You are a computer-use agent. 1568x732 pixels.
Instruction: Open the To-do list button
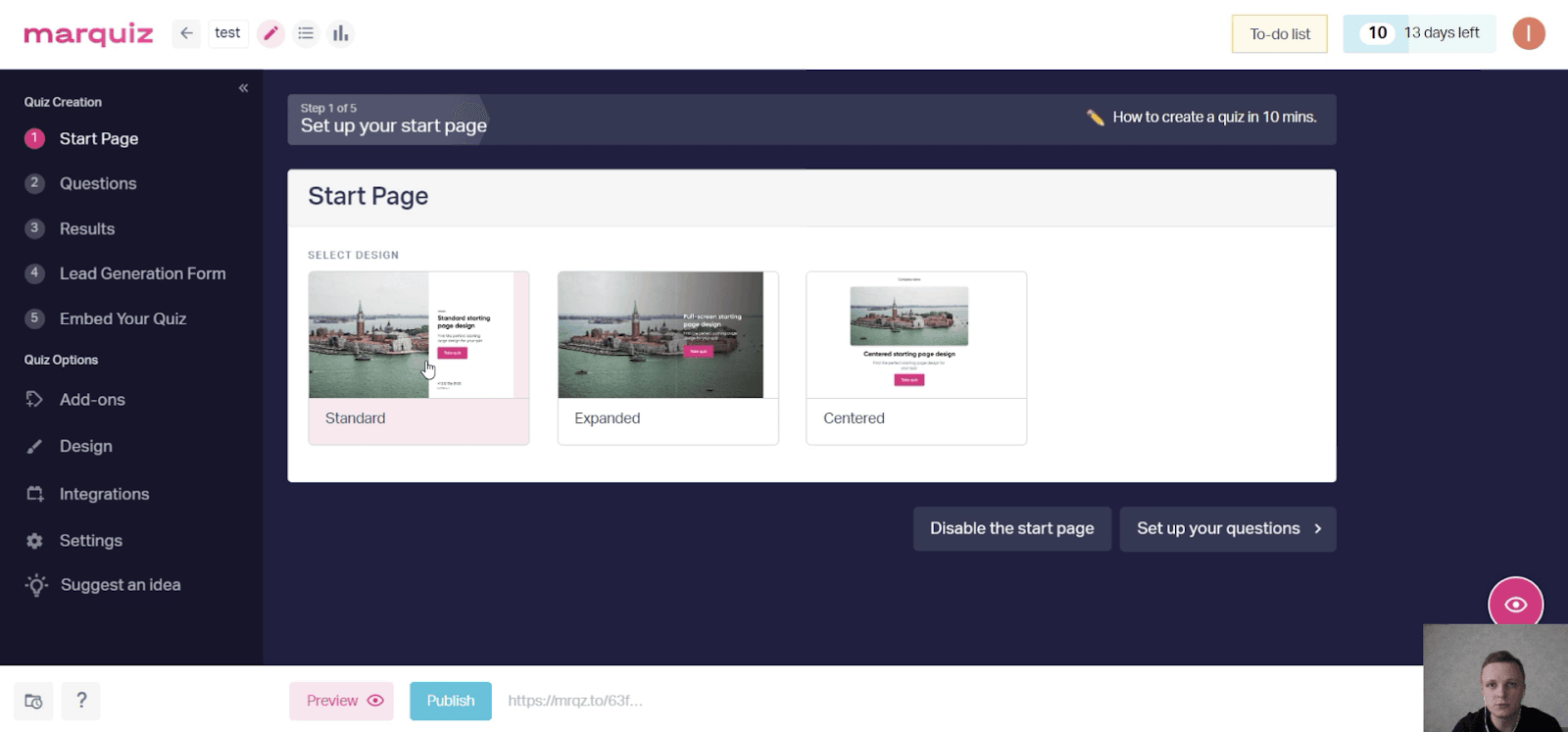(1280, 34)
